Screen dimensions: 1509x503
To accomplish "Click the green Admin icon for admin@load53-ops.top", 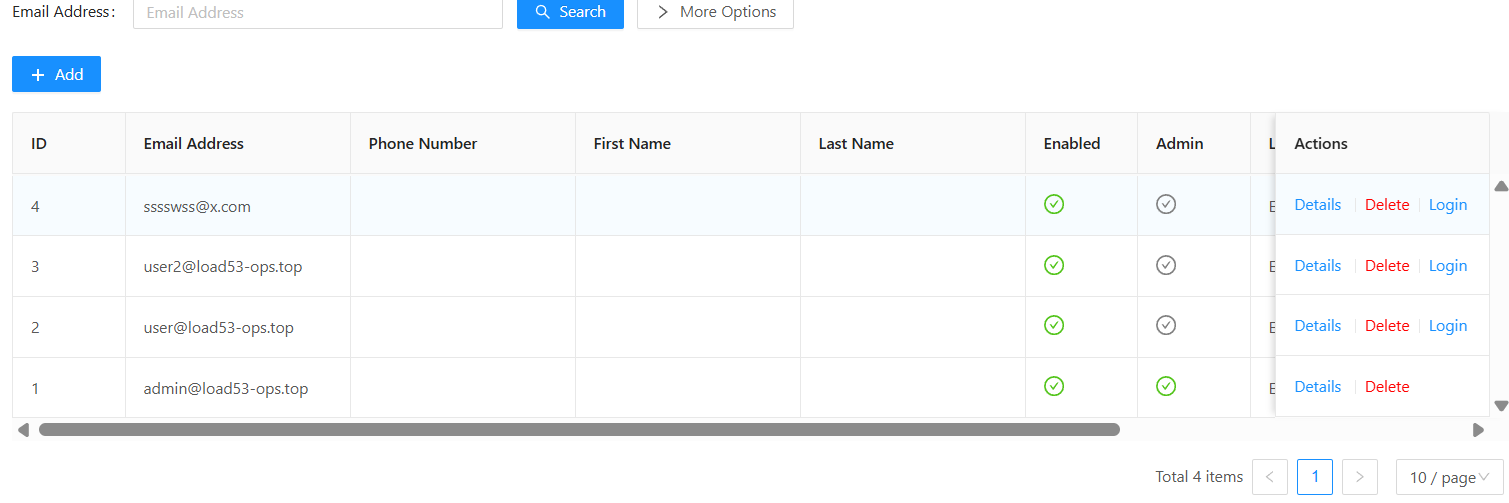I will tap(1165, 386).
